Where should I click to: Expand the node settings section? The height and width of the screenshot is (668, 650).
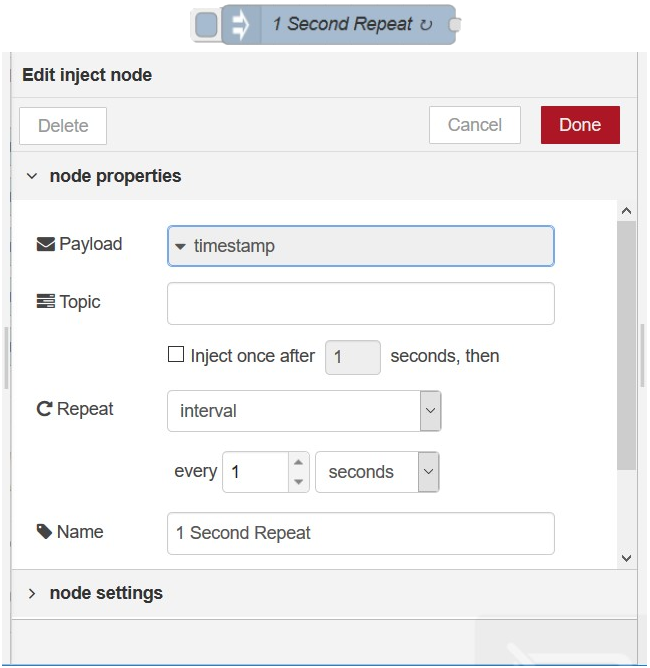[32, 593]
